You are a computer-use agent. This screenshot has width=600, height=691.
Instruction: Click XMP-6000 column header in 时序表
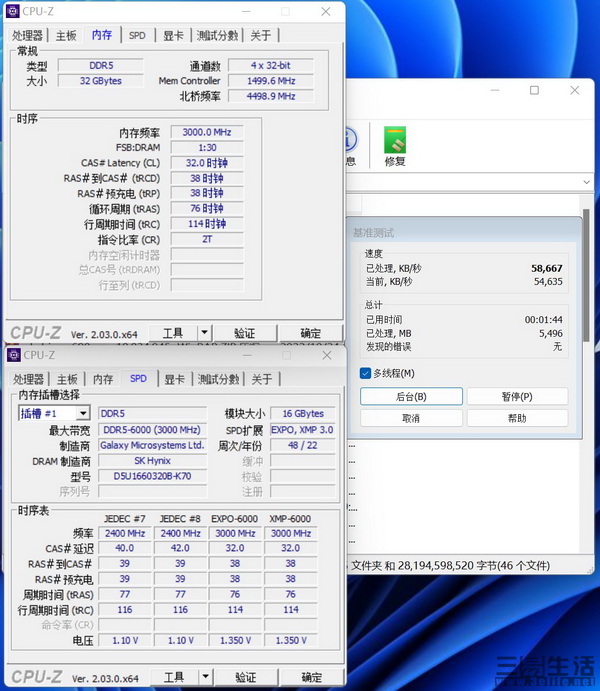pos(290,519)
